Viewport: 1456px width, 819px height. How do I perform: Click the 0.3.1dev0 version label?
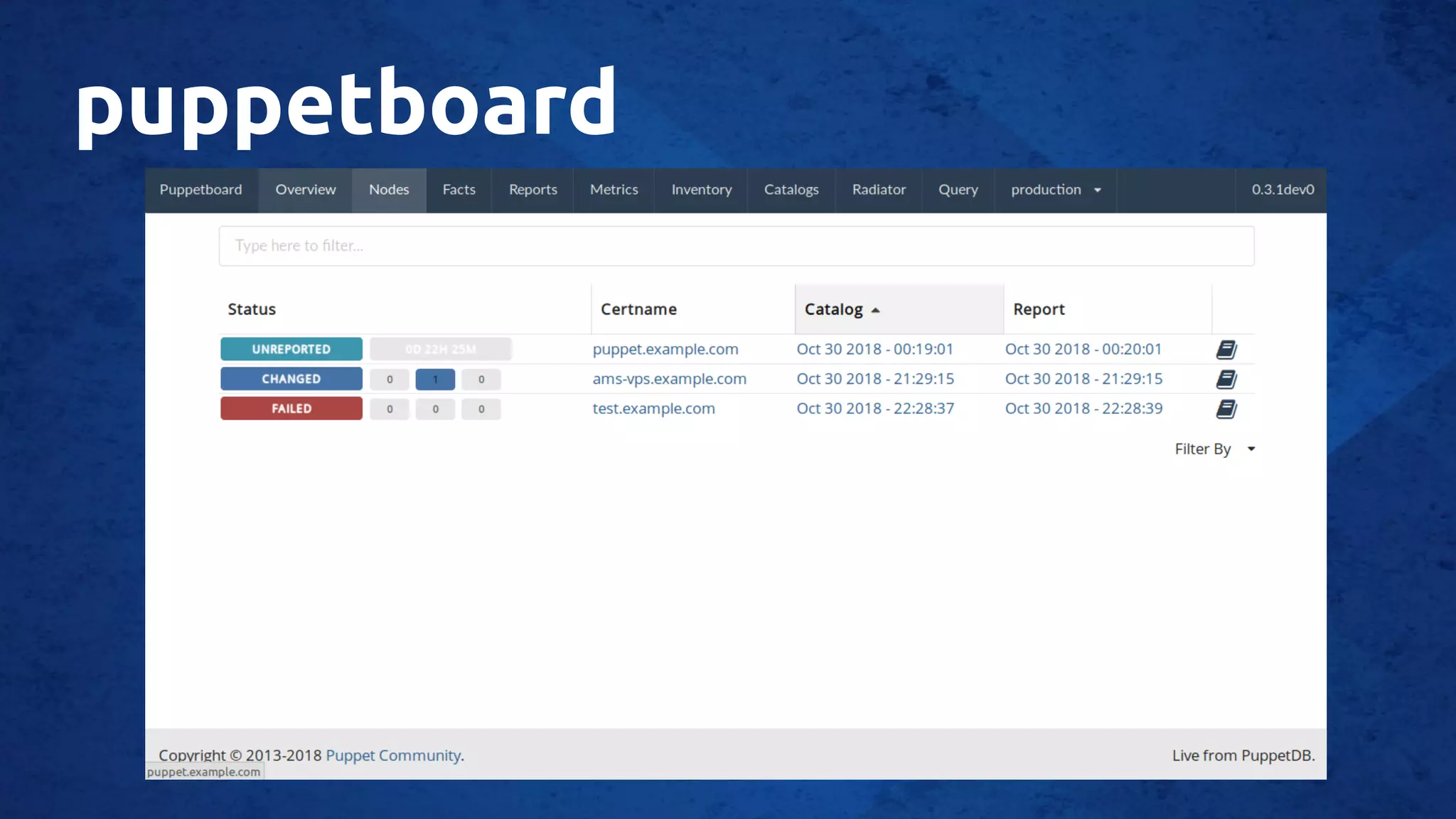[x=1283, y=190]
